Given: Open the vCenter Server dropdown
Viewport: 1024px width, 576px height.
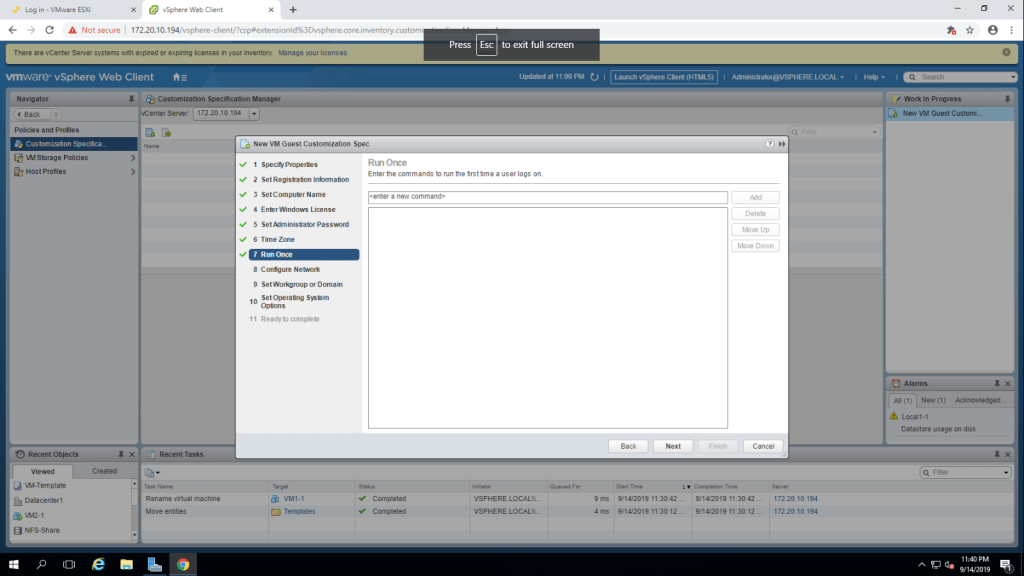Looking at the screenshot, I should point(254,114).
